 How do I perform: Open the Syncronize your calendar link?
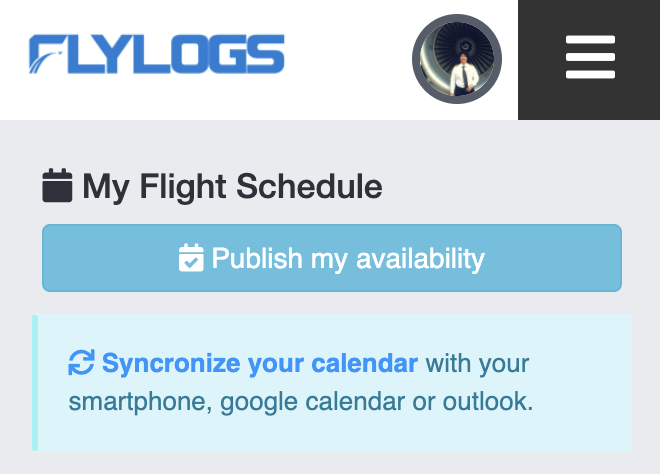click(x=259, y=363)
